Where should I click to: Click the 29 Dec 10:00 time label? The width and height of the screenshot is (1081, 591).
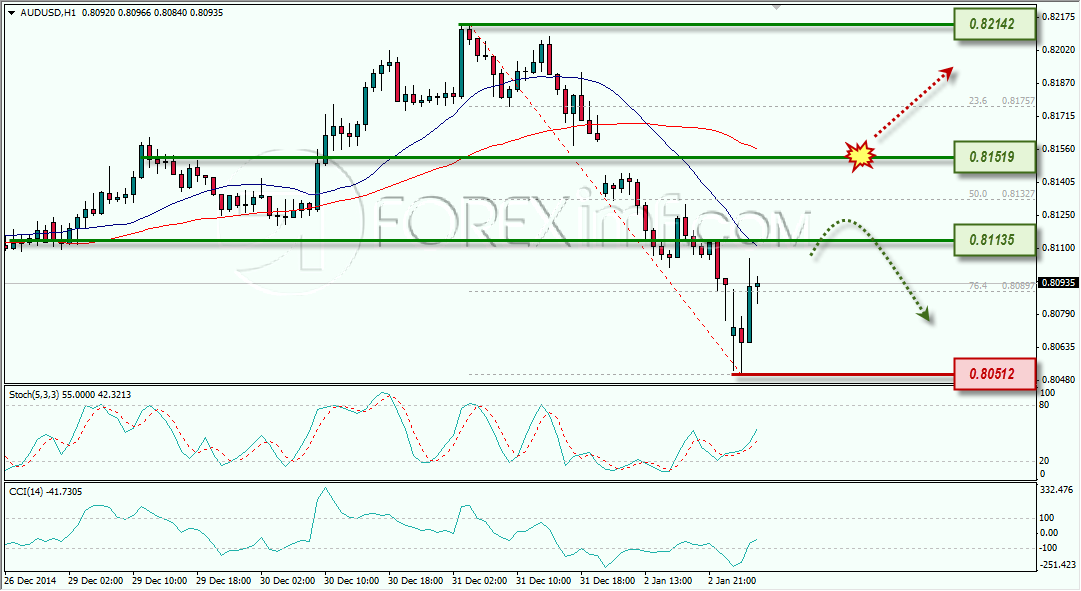pos(159,581)
